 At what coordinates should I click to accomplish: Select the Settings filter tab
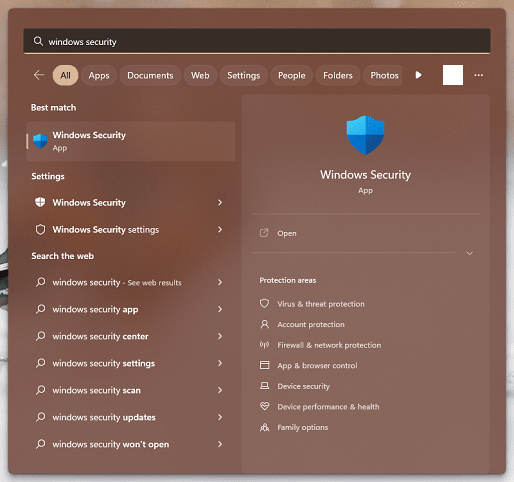click(x=244, y=75)
